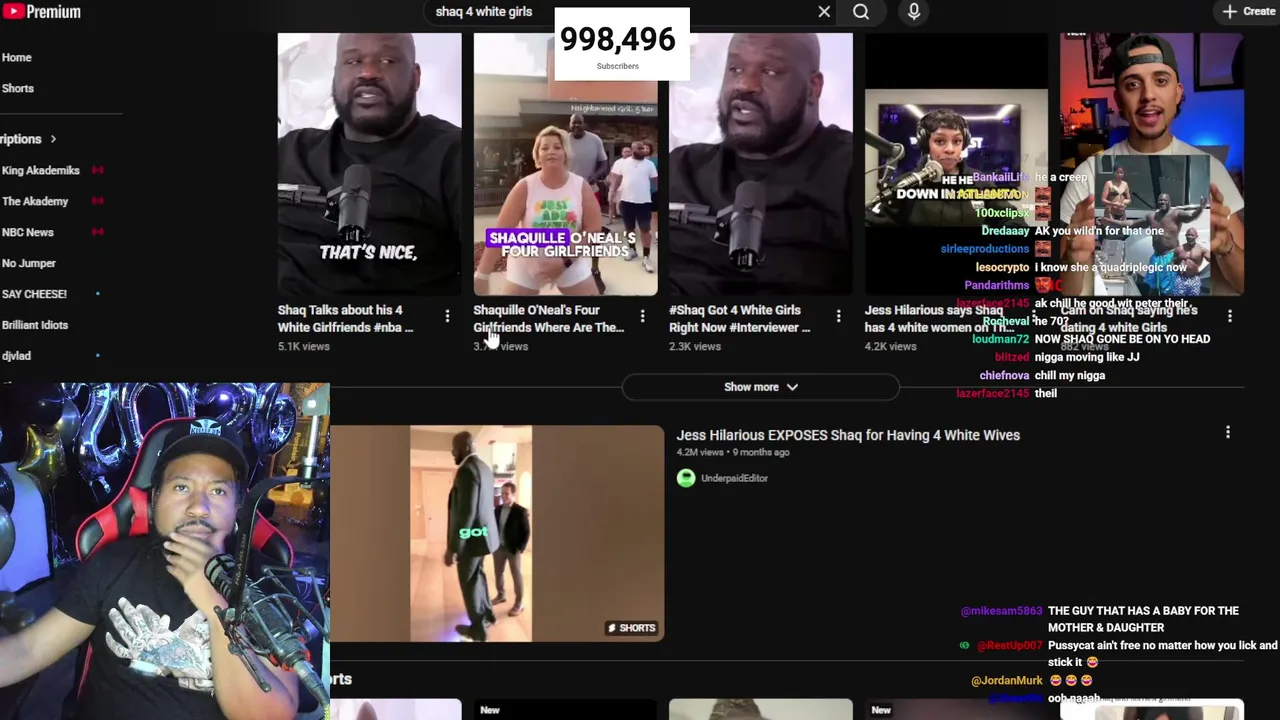1280x720 pixels.
Task: Start voice search with the microphone
Action: click(914, 12)
